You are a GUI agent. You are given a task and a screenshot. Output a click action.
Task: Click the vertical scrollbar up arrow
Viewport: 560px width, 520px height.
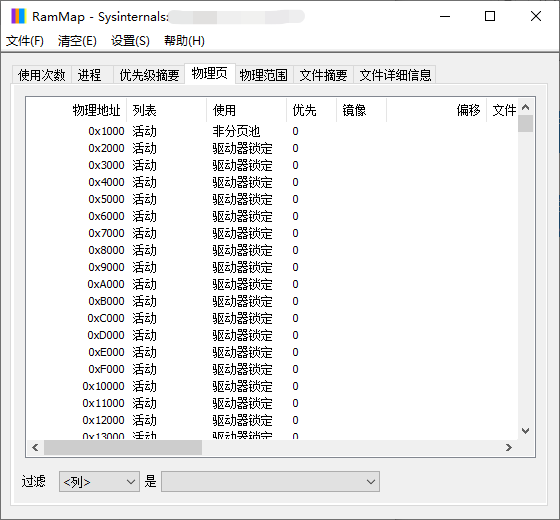(525, 107)
